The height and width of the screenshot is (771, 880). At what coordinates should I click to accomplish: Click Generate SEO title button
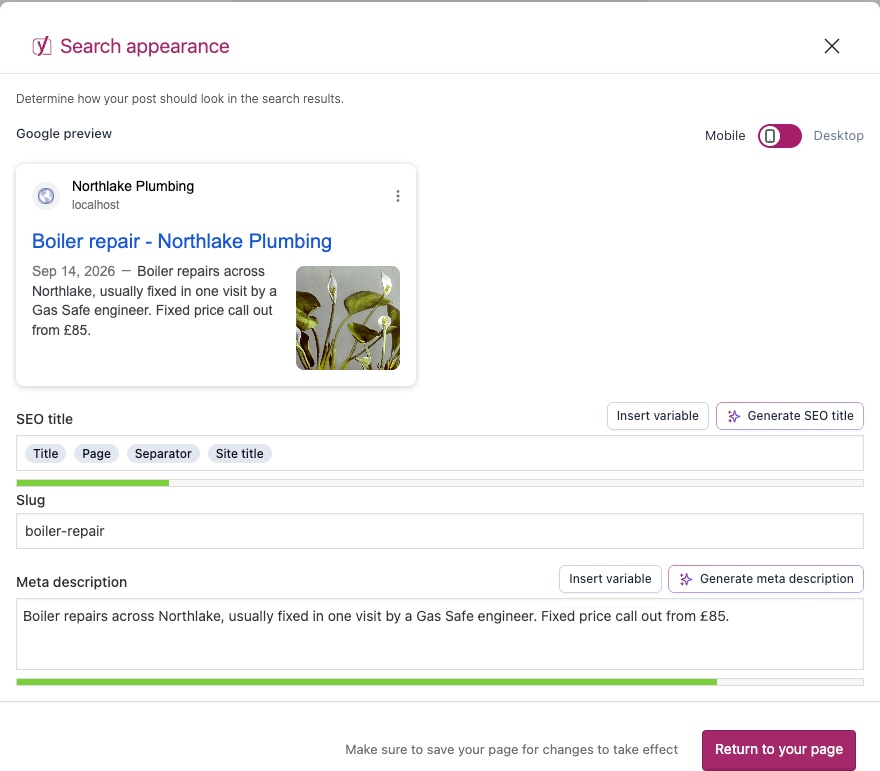tap(790, 416)
